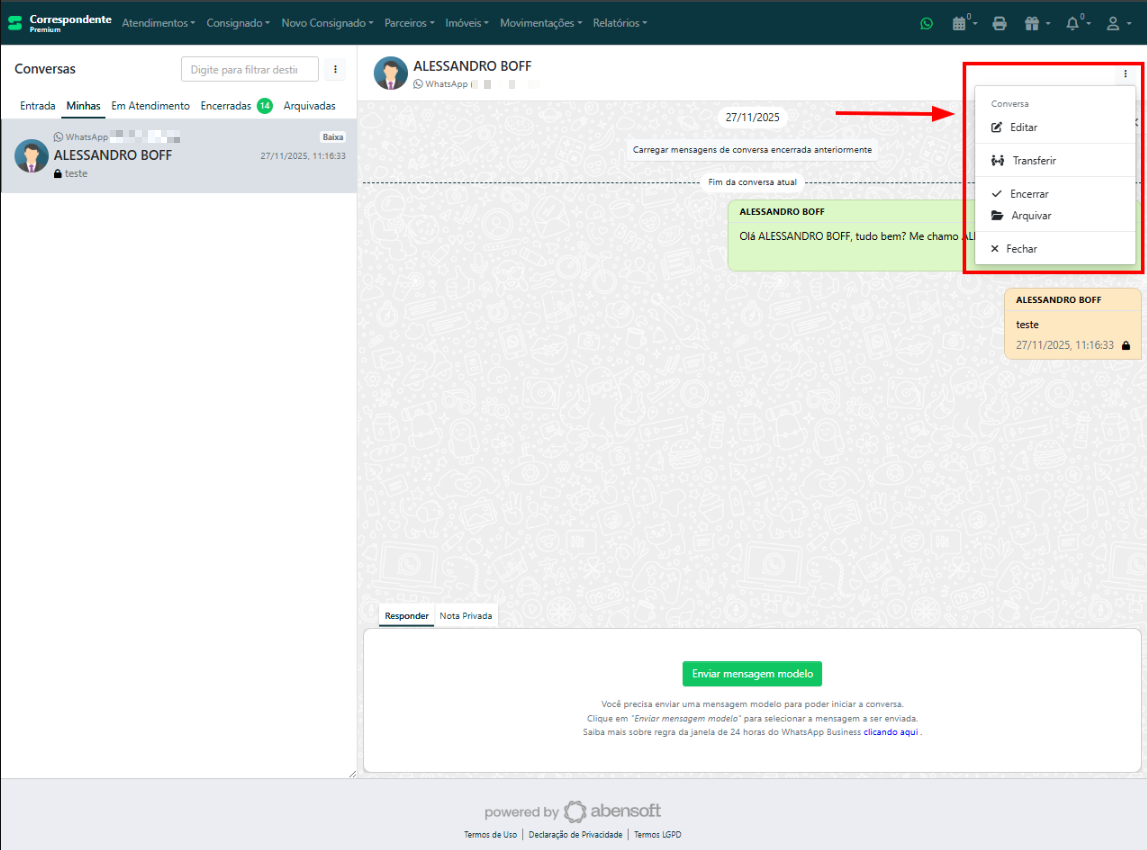Viewport: 1147px width, 850px height.
Task: Click the conversation options kebab icon
Action: click(1125, 73)
